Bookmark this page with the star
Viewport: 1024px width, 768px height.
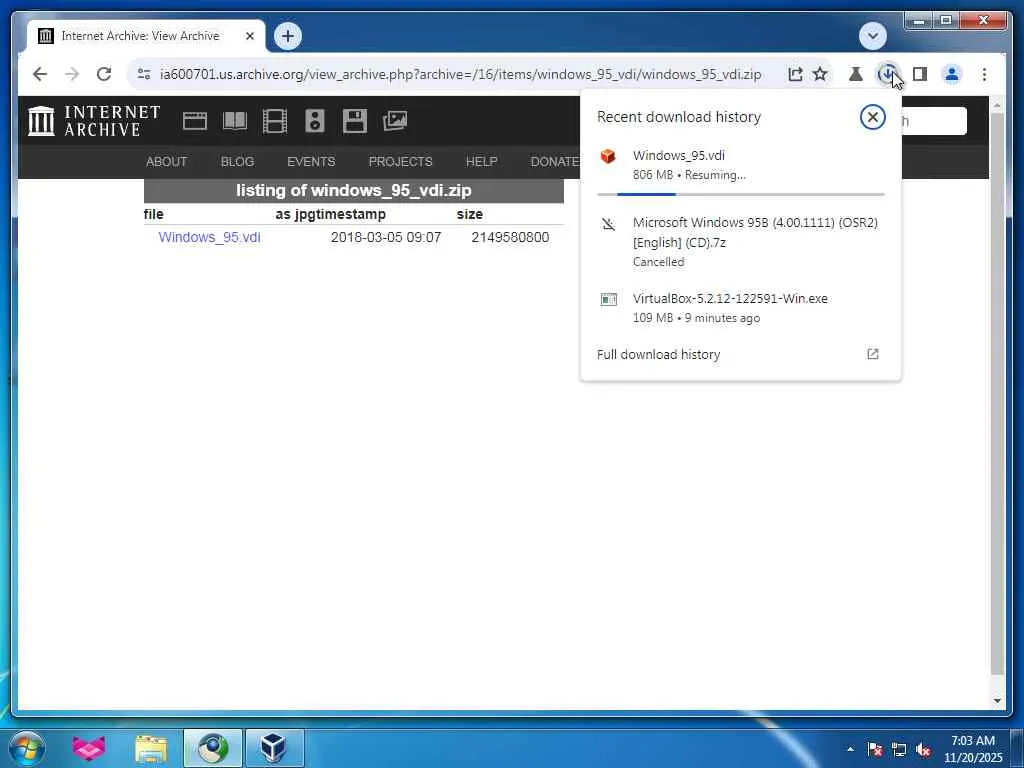(820, 74)
